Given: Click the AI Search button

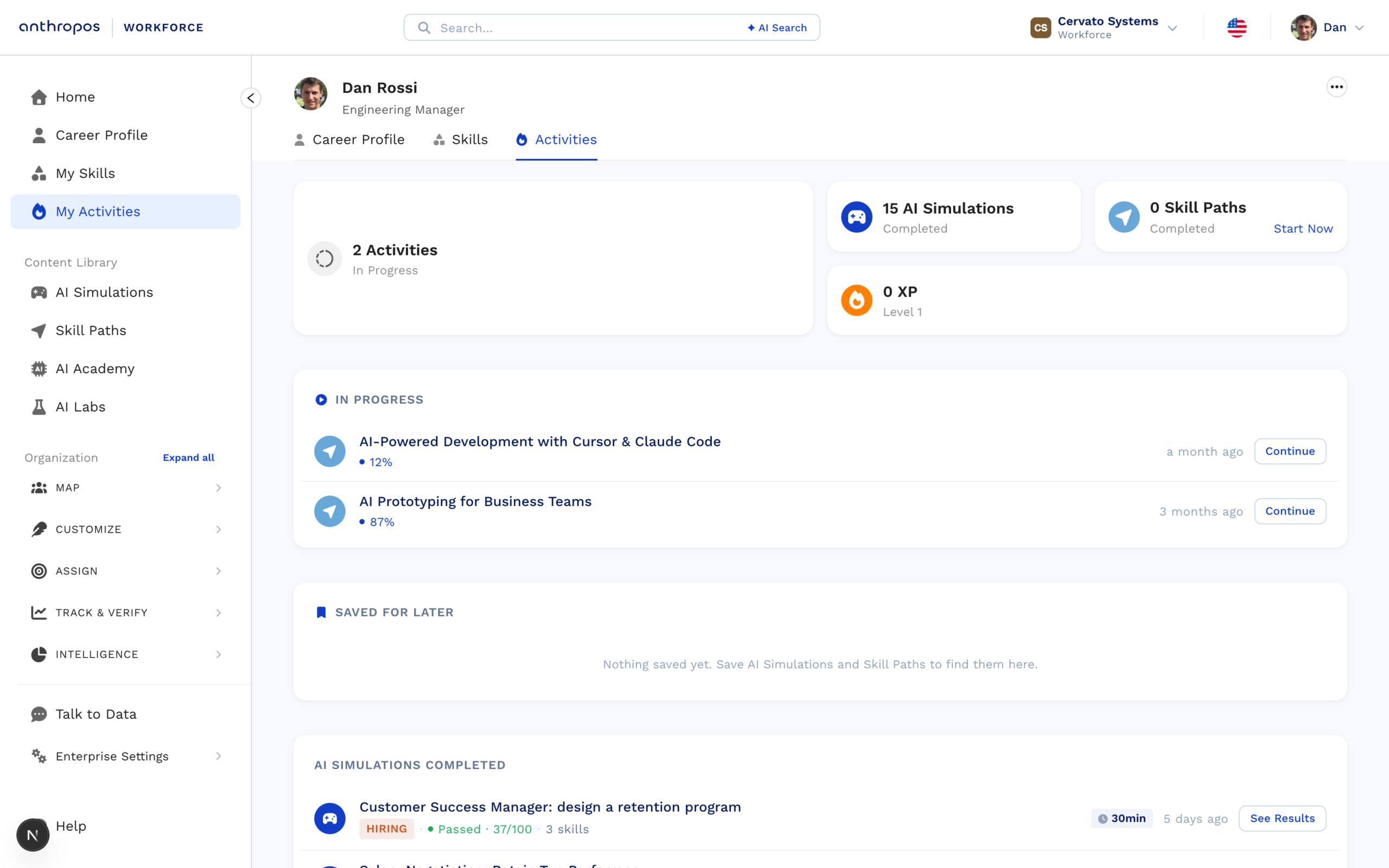Looking at the screenshot, I should 777,28.
